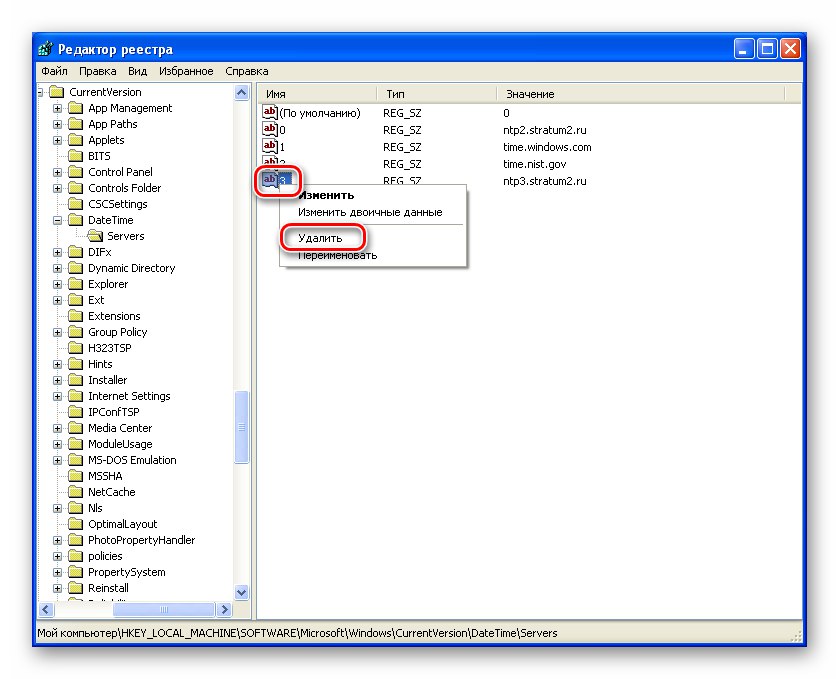
Task: Click the CSCSettings folder icon
Action: 75,204
